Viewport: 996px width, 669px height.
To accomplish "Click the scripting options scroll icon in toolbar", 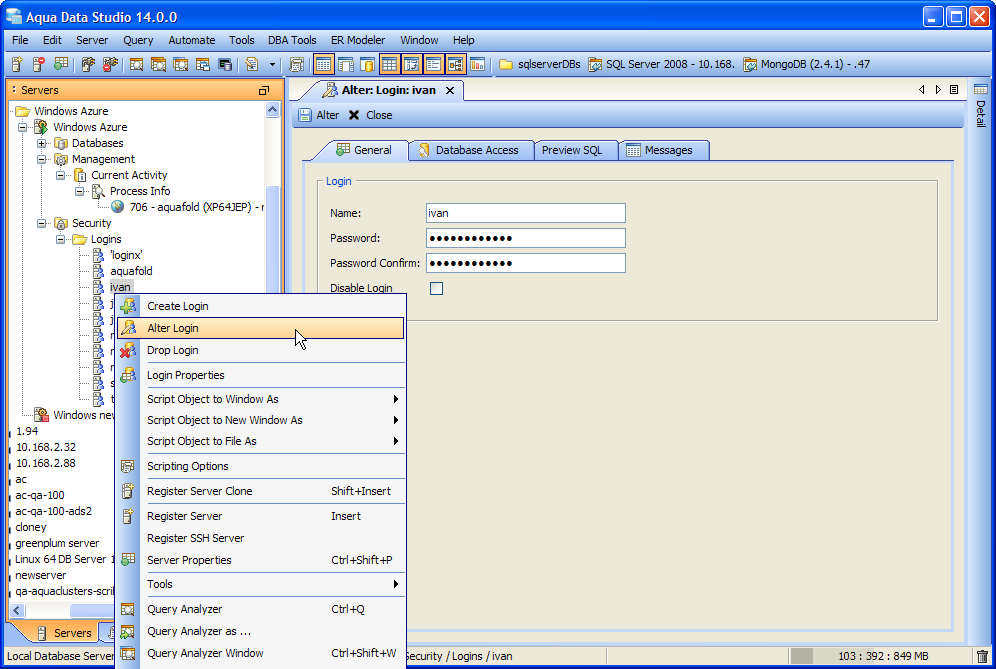I will [x=296, y=64].
